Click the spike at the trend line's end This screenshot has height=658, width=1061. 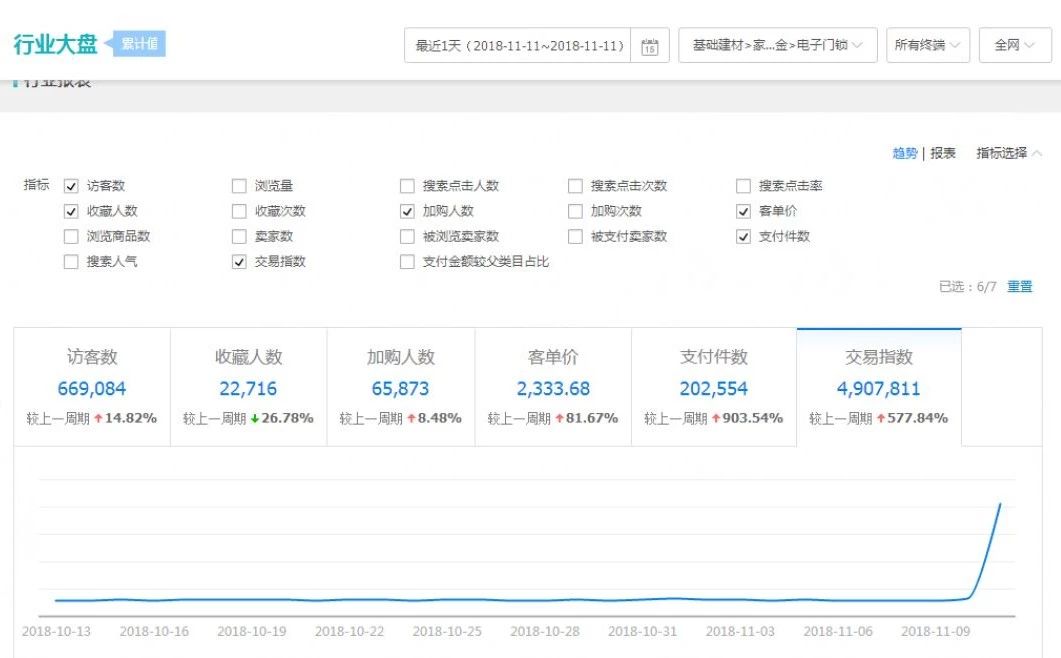pyautogui.click(x=1000, y=504)
